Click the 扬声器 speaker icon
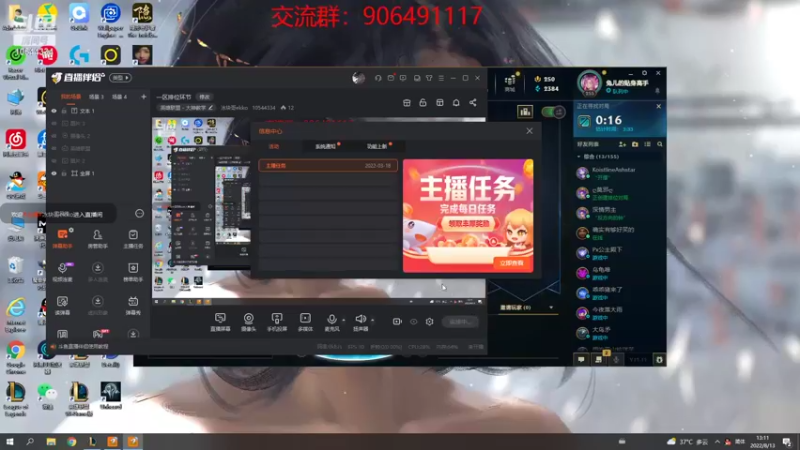 (x=360, y=319)
